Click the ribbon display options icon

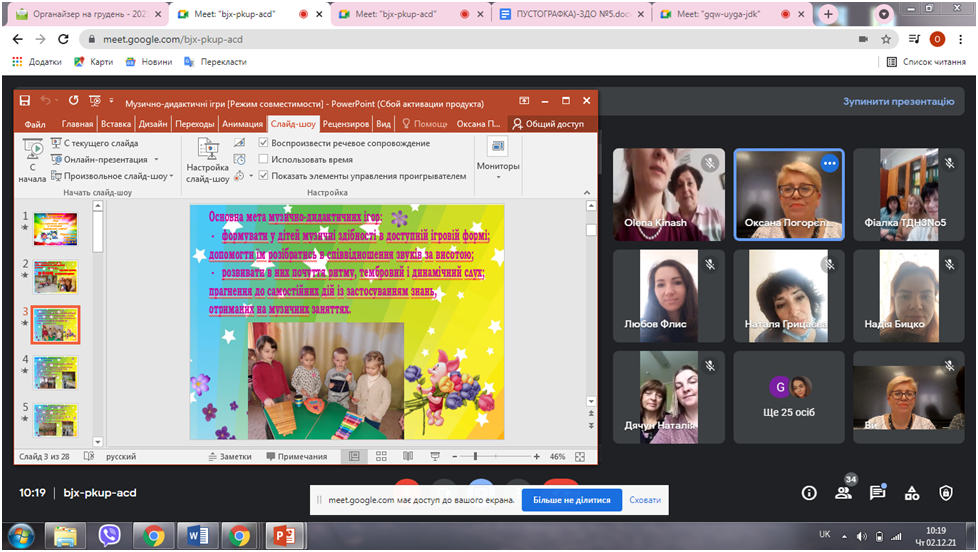[525, 100]
